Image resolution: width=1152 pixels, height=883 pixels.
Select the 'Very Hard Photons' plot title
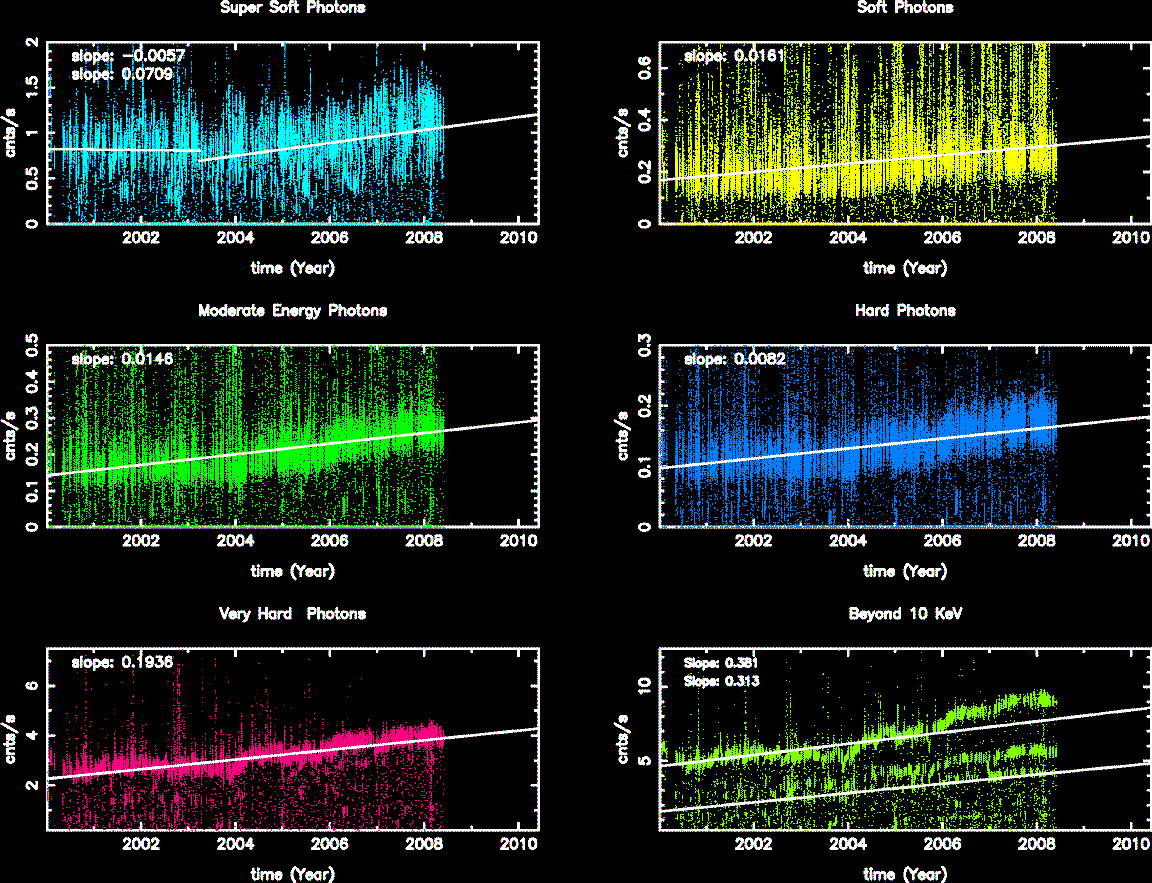click(292, 614)
